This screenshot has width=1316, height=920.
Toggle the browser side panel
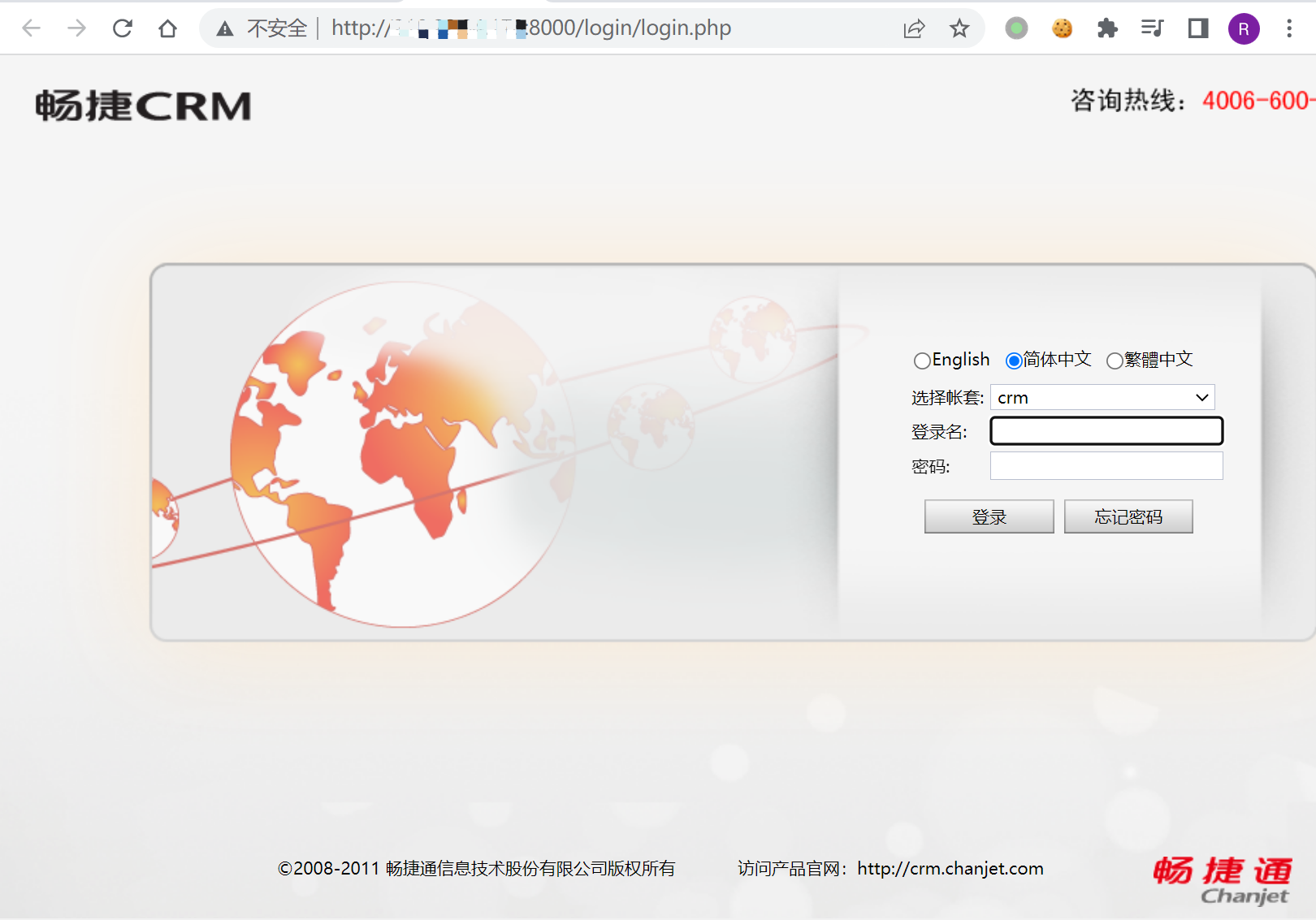click(x=1197, y=28)
